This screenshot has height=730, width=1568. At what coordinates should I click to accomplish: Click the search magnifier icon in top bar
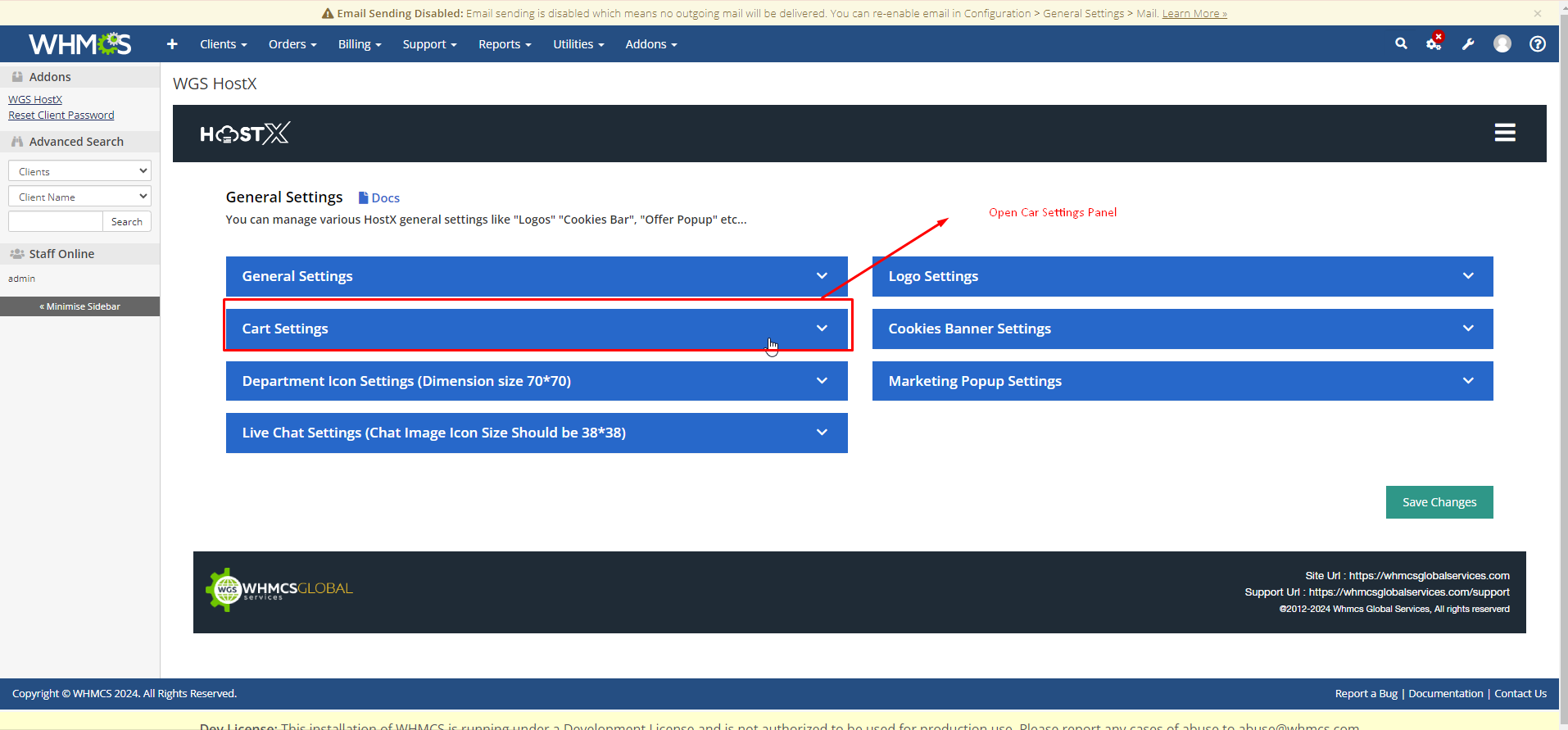[1401, 44]
